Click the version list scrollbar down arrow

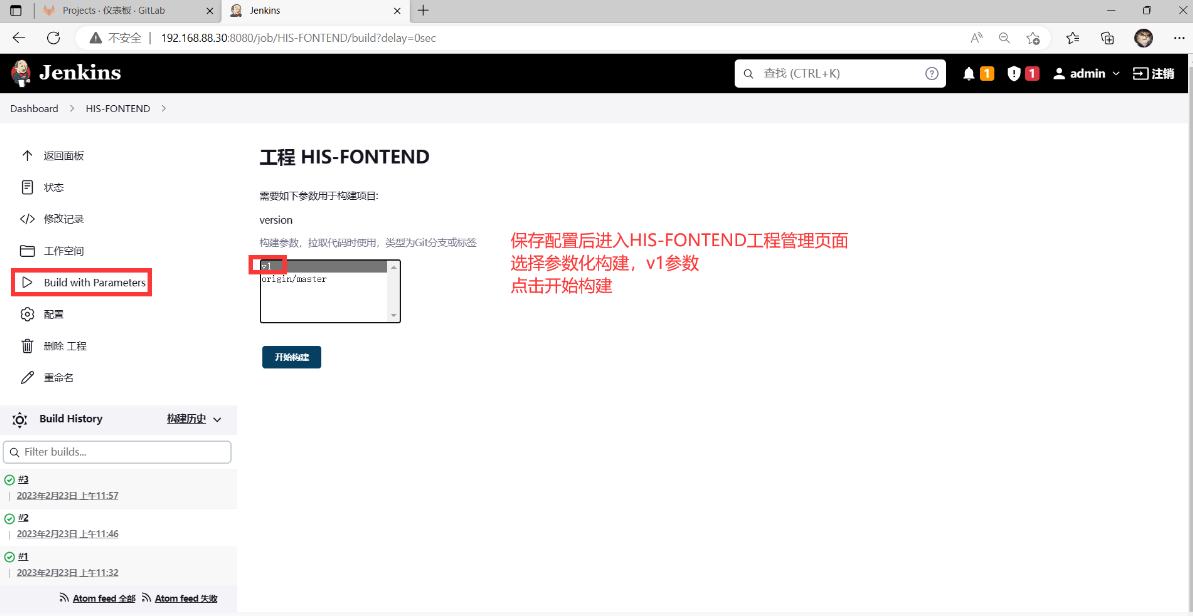[x=394, y=315]
